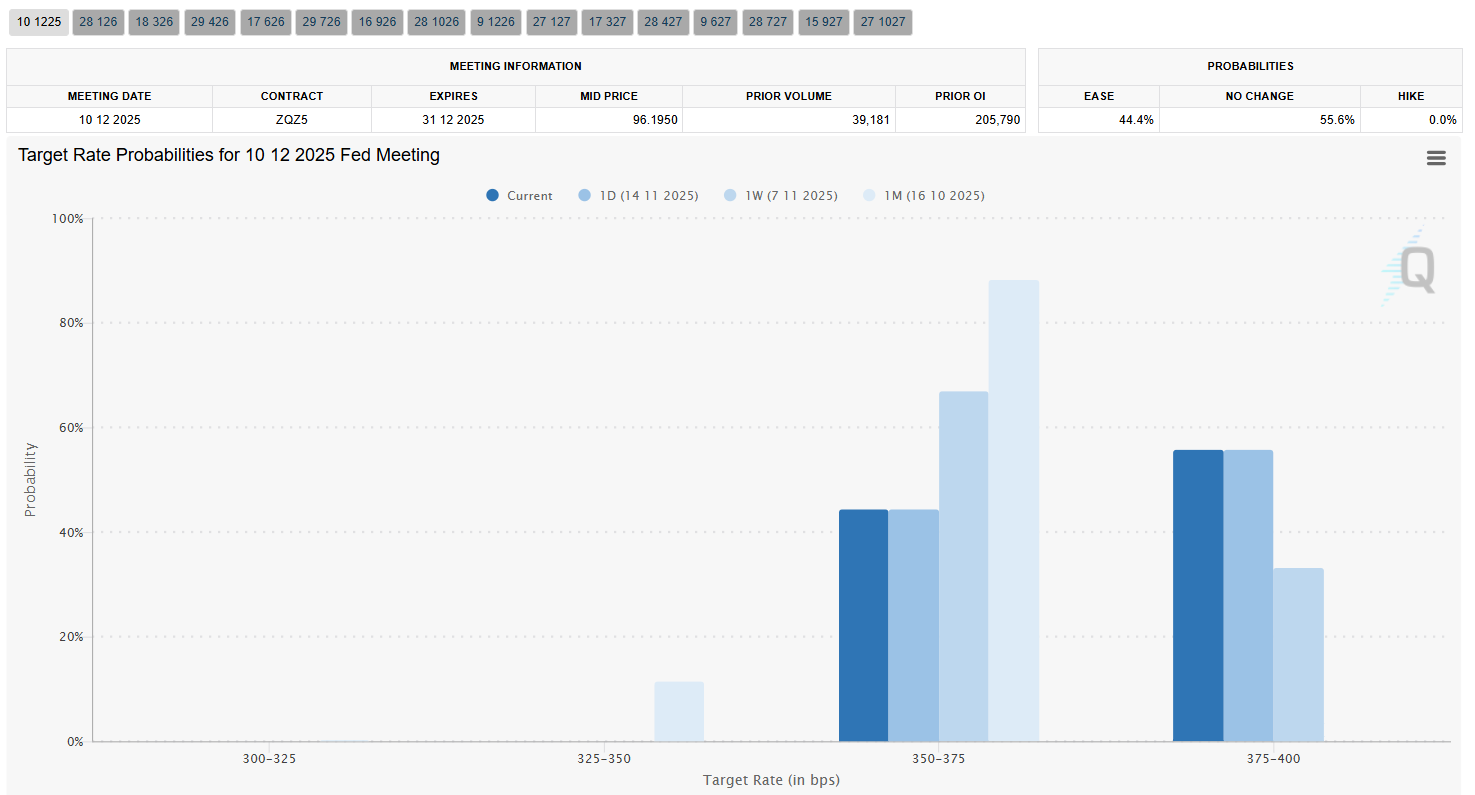Hide the 1D (14 11 2025) series
The image size is (1475, 795).
(x=638, y=196)
